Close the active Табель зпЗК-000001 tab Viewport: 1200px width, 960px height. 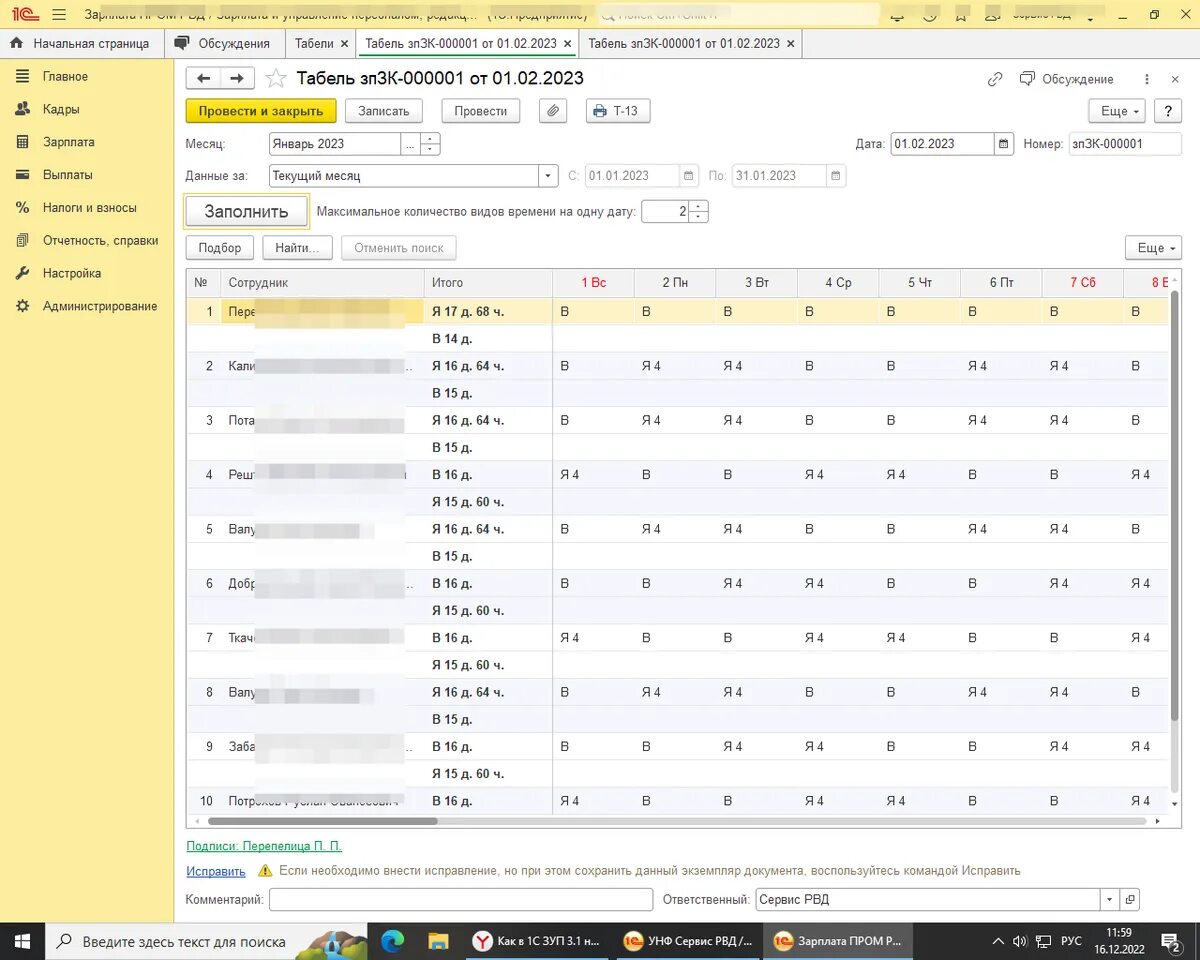(567, 44)
